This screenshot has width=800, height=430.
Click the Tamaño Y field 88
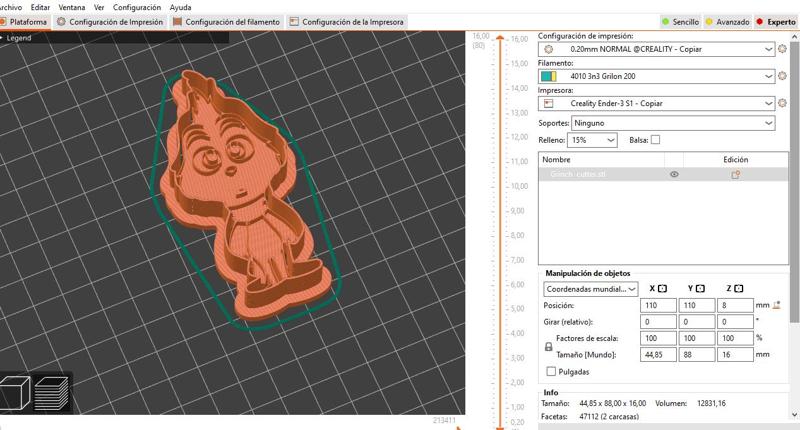pyautogui.click(x=697, y=354)
